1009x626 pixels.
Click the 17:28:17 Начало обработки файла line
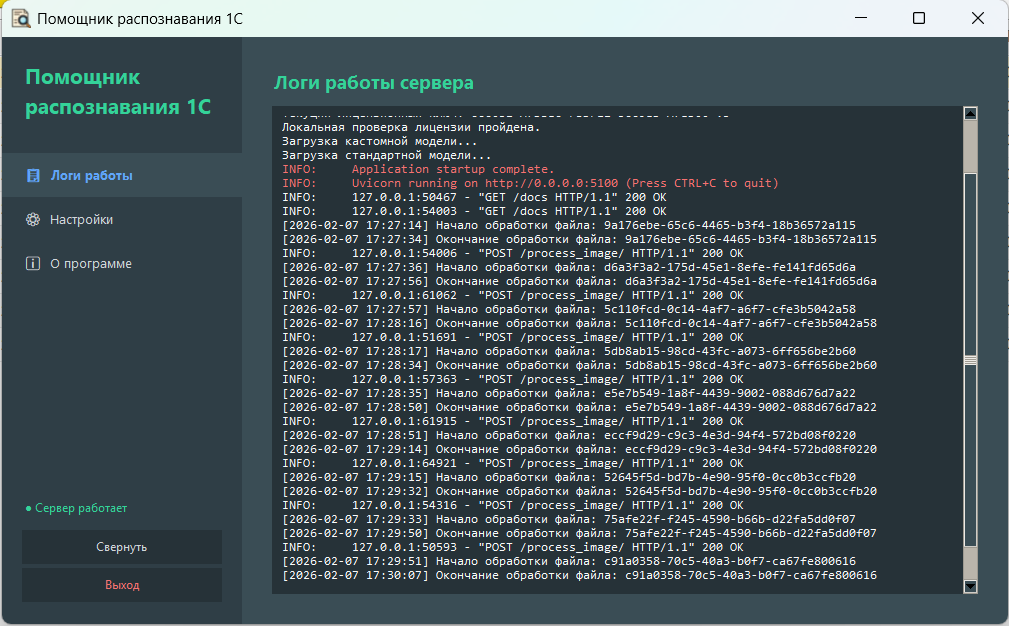tap(569, 351)
